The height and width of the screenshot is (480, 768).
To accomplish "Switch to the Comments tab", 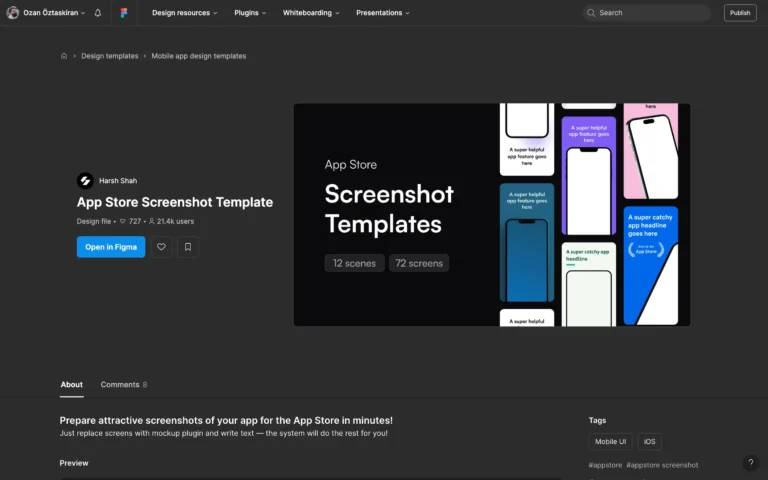I will 123,384.
